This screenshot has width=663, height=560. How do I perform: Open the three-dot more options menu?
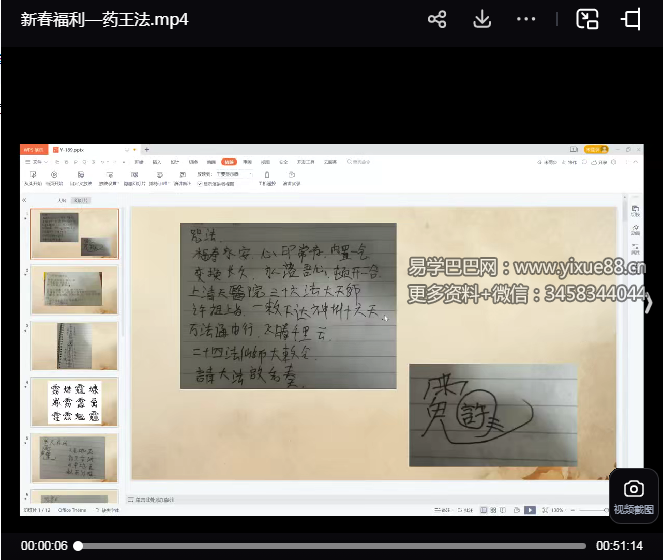point(526,19)
